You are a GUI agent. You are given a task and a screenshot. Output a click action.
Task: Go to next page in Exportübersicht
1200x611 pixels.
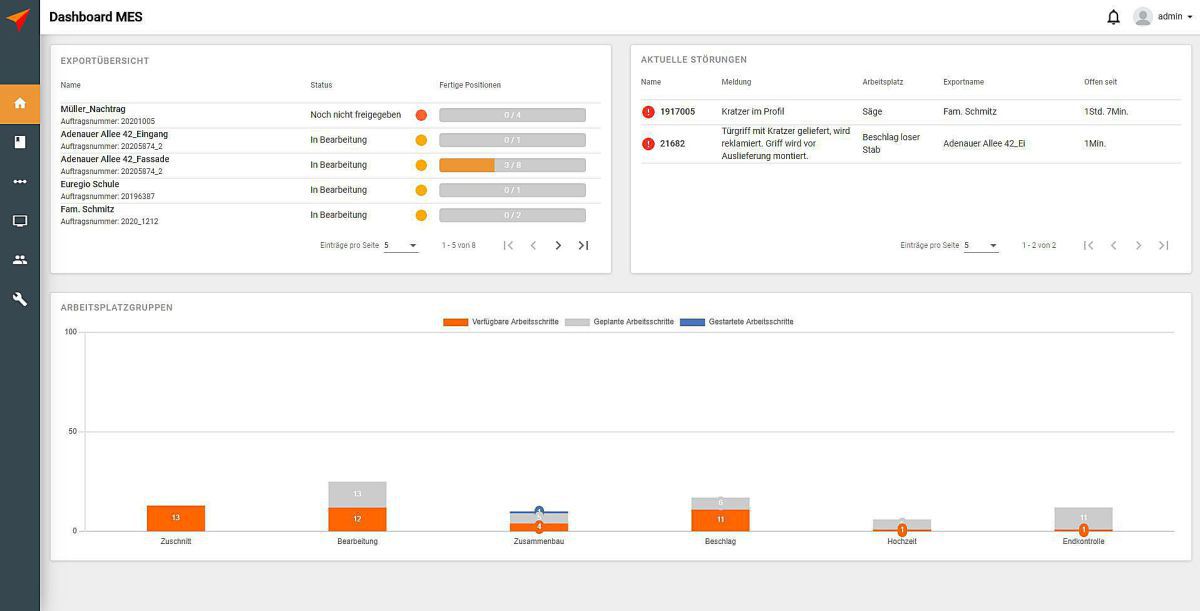point(558,246)
